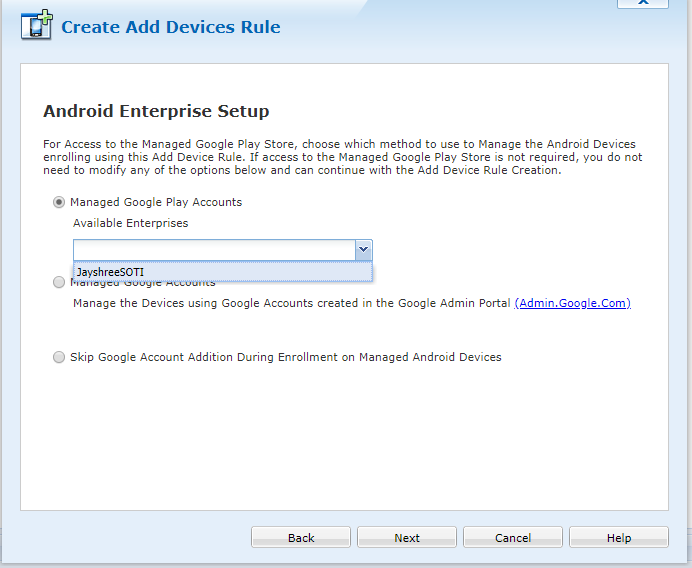The image size is (692, 568).
Task: Click the 'Android Enterprise Setup' heading
Action: (156, 111)
